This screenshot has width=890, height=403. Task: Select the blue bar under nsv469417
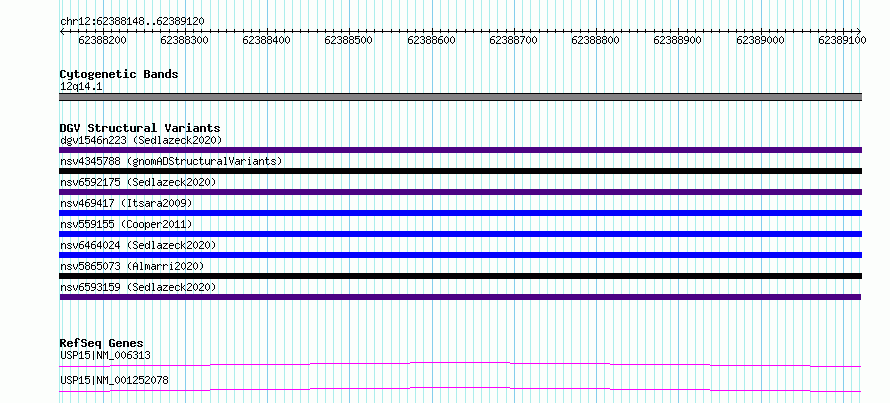pos(460,213)
